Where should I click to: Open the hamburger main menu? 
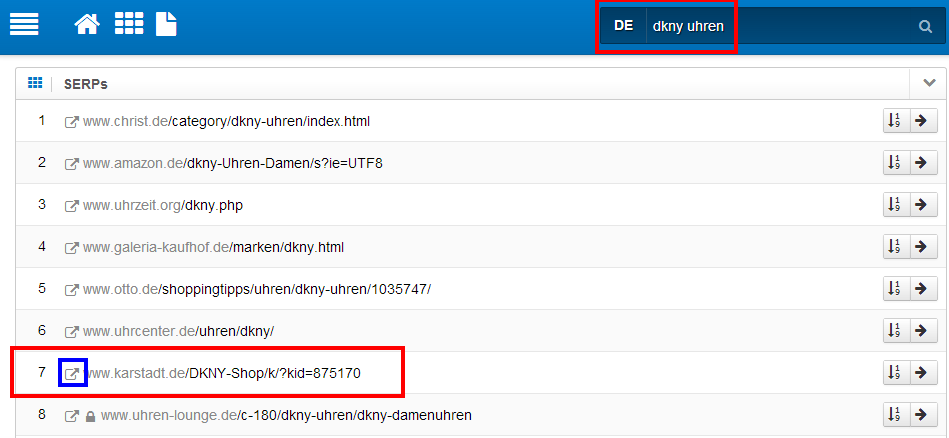pyautogui.click(x=24, y=24)
